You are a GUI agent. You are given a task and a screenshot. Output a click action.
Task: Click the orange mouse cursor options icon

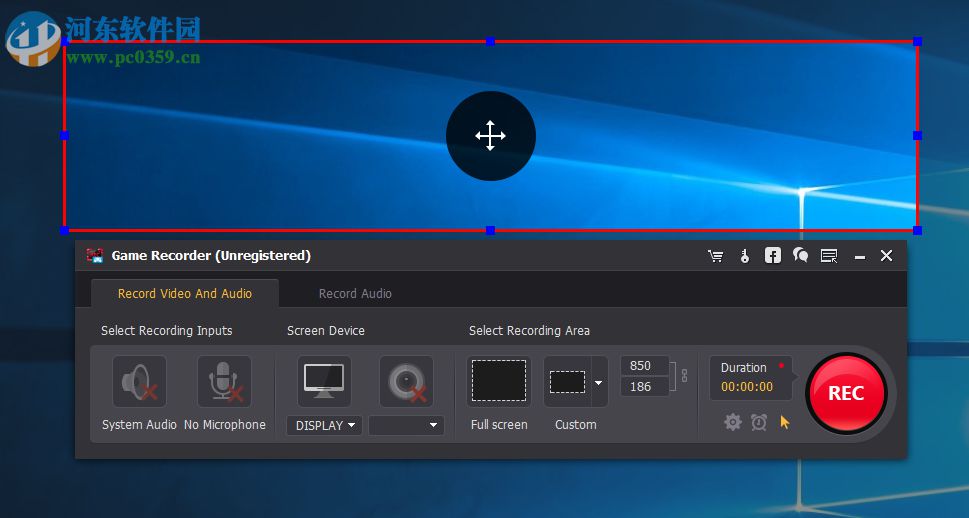point(785,422)
